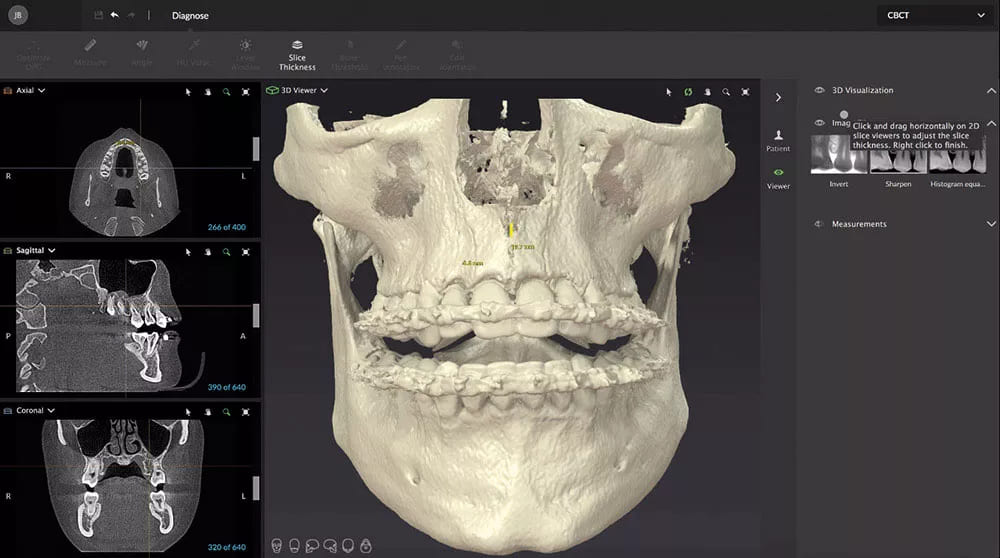Collapse the right side panel with arrow
Image resolution: width=1000 pixels, height=558 pixels.
point(778,98)
